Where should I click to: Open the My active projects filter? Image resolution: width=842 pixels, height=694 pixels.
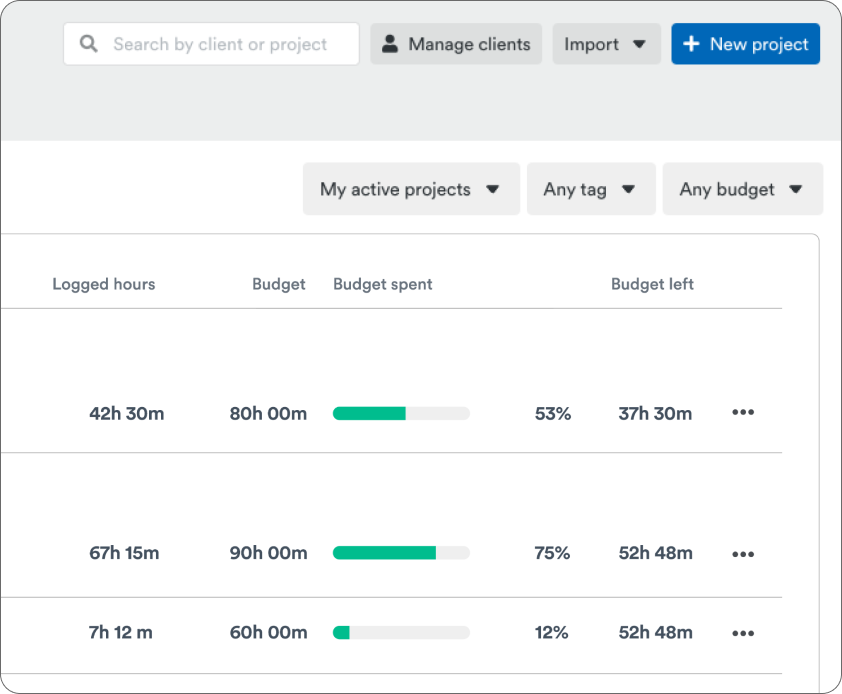click(410, 189)
